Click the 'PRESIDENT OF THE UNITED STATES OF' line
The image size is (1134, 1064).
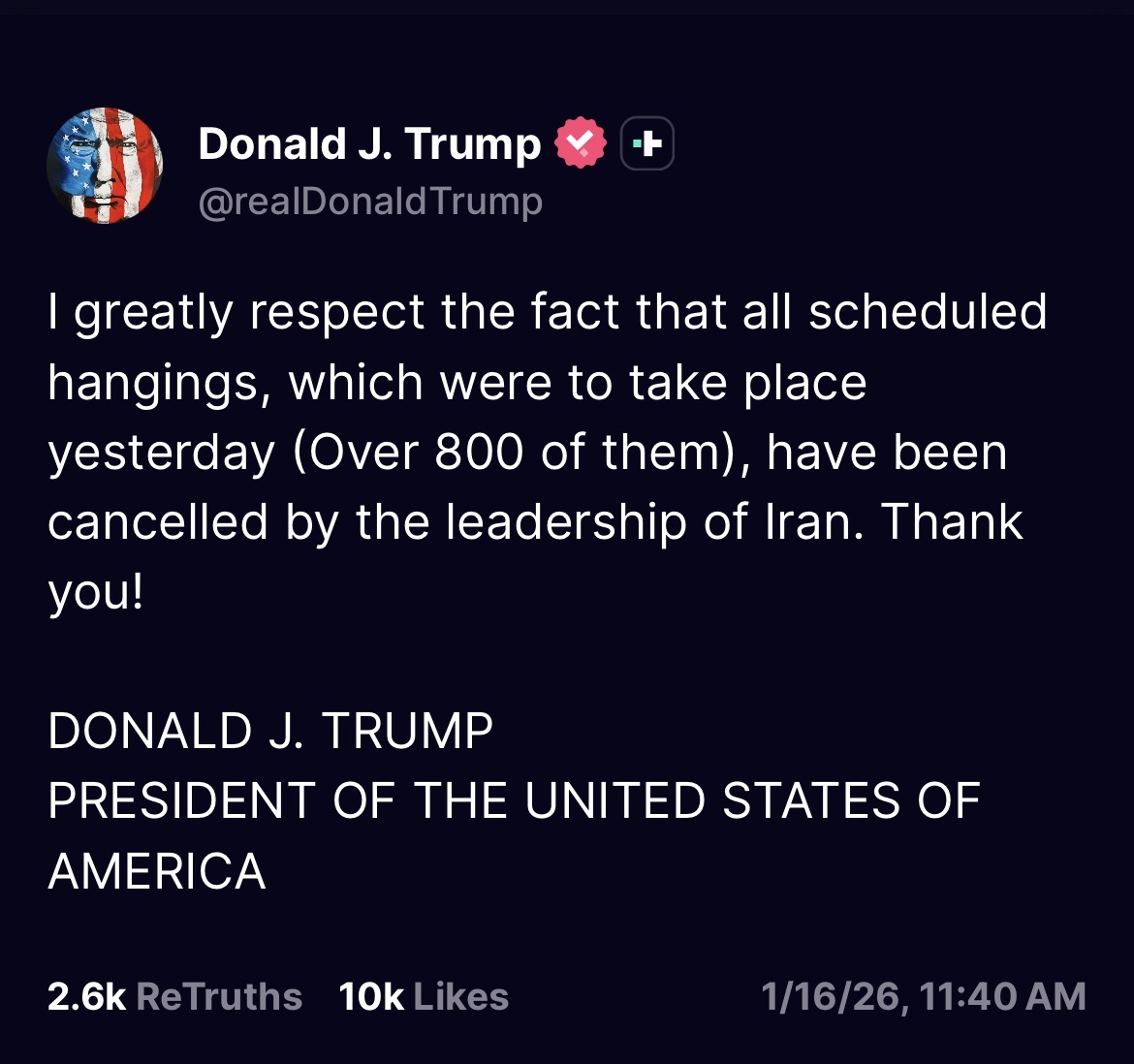(x=514, y=800)
